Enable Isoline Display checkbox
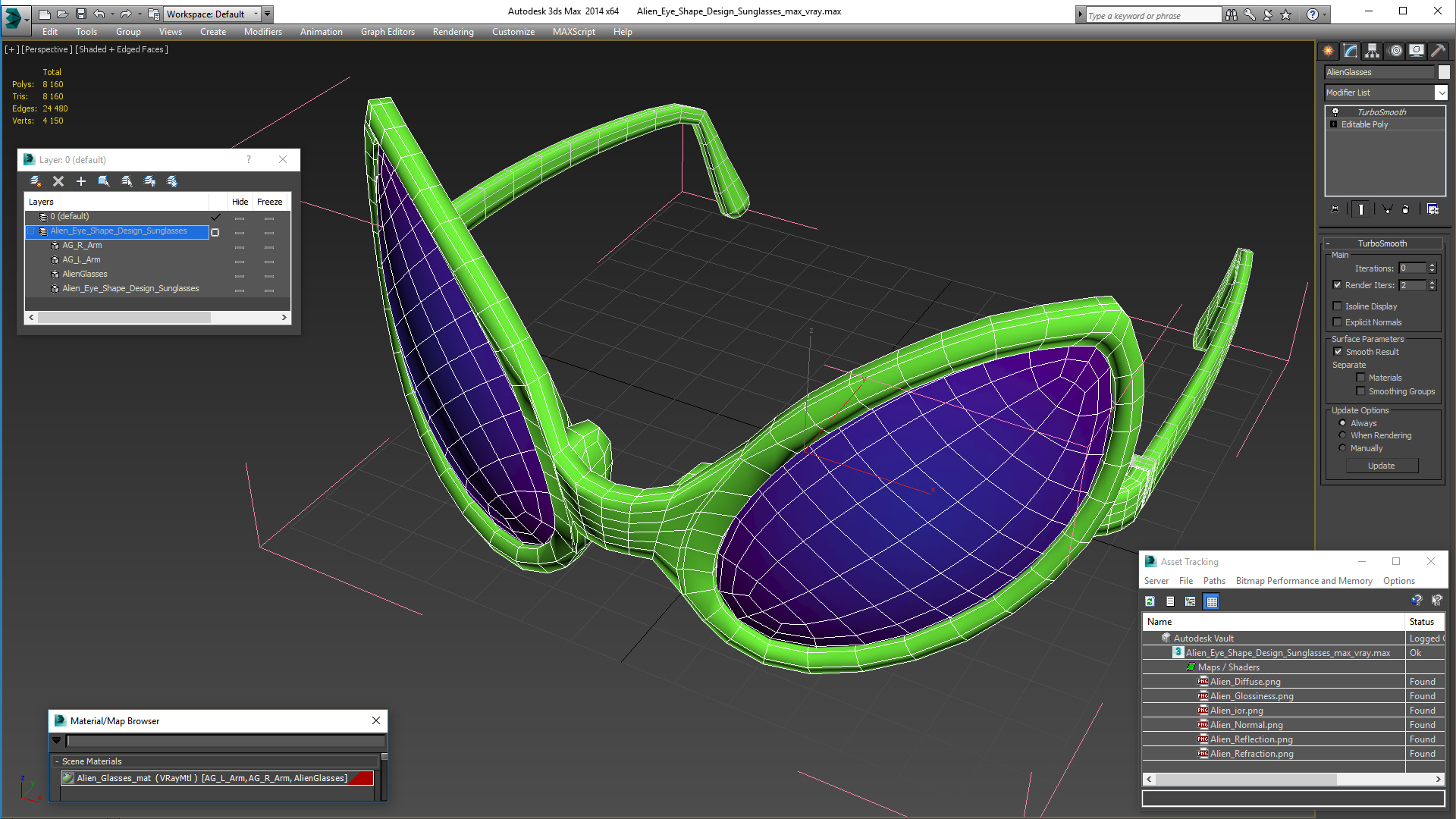Image resolution: width=1456 pixels, height=819 pixels. click(x=1338, y=306)
